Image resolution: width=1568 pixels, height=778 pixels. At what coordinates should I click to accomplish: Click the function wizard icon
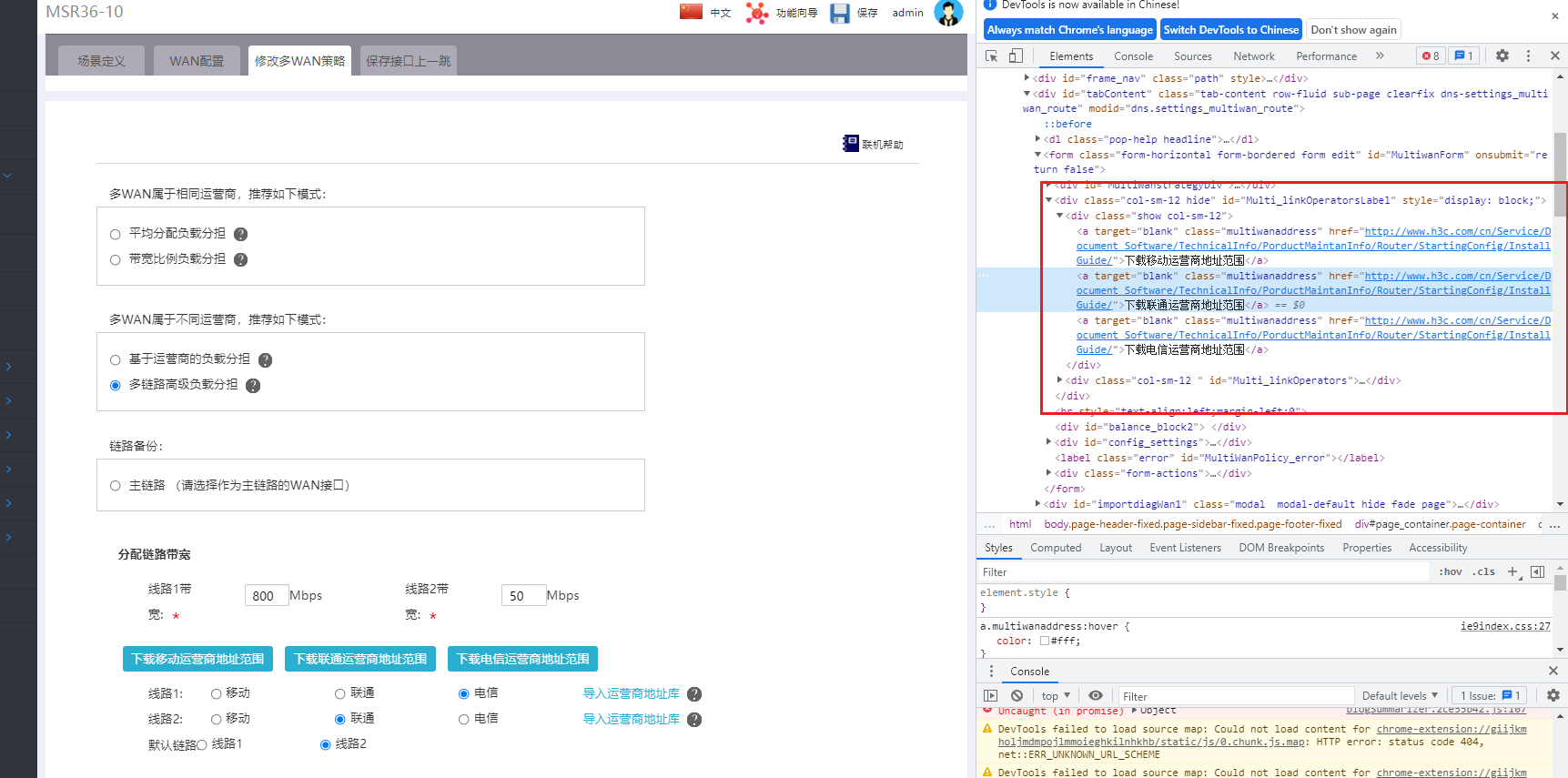756,13
